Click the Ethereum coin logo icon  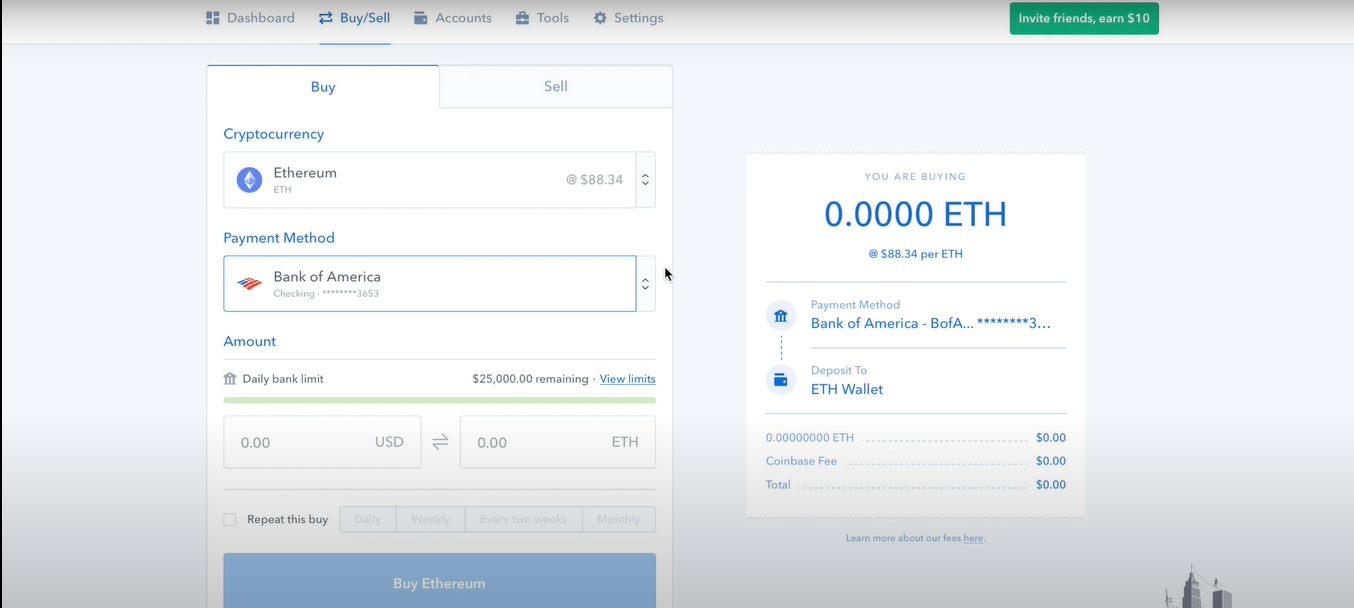tap(249, 180)
